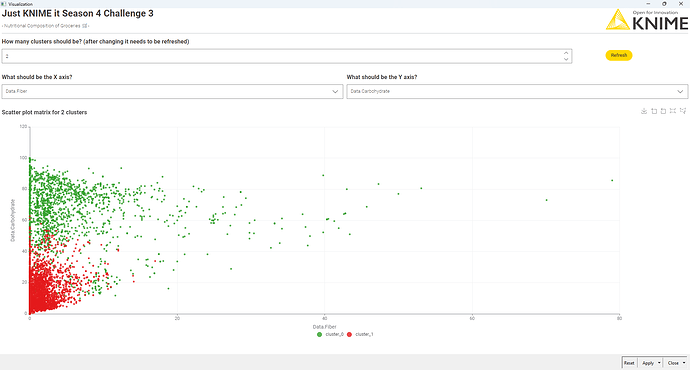Open the Y axis Data.Carbohydrate dropdown
The image size is (690, 370).
coord(517,92)
